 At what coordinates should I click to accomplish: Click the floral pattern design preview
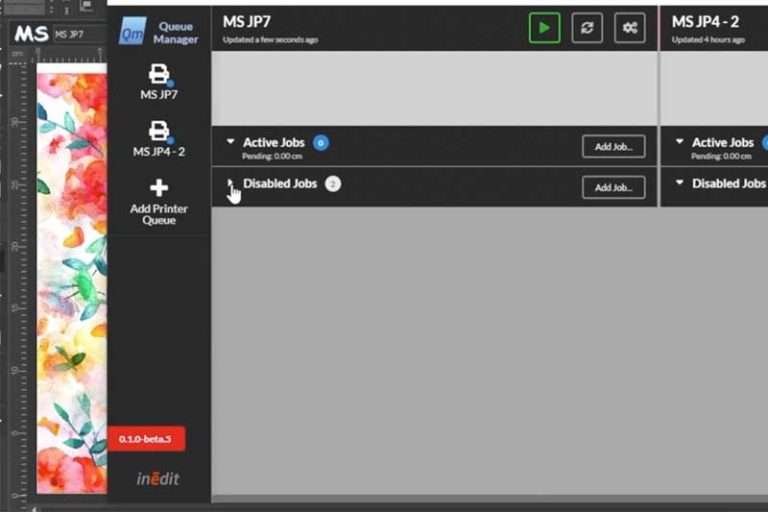71,280
